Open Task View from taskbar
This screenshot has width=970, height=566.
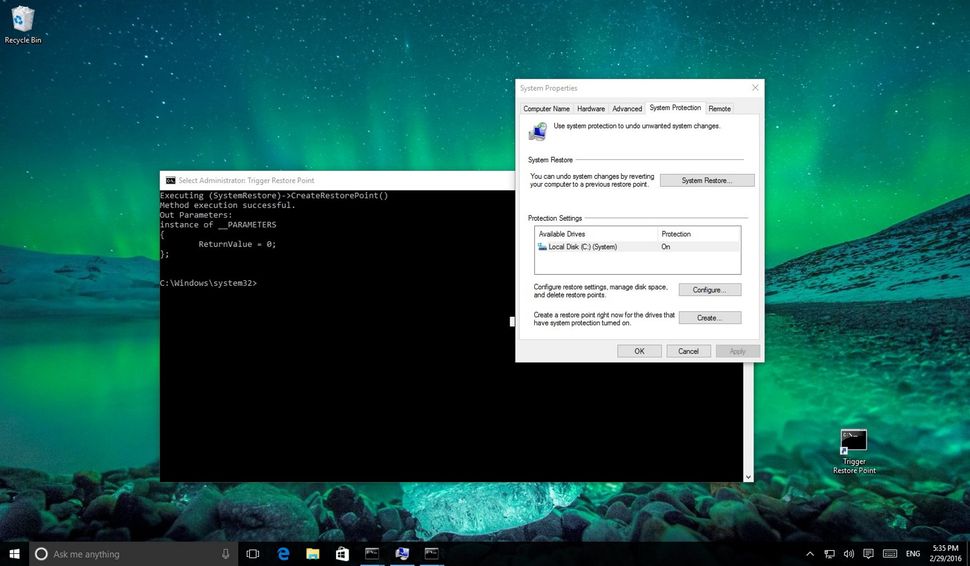coord(252,554)
